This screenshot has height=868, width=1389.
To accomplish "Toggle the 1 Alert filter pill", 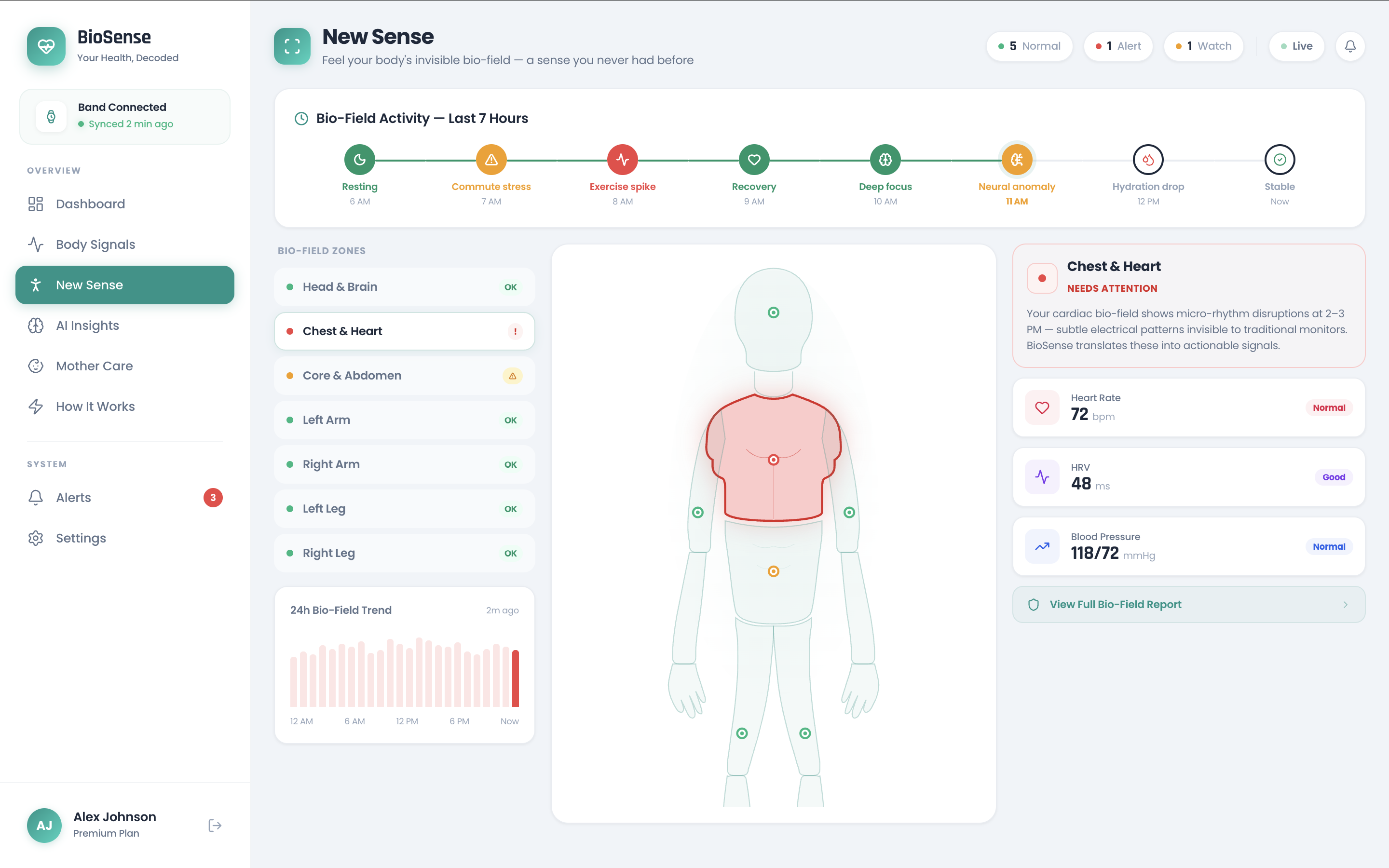I will tap(1117, 46).
